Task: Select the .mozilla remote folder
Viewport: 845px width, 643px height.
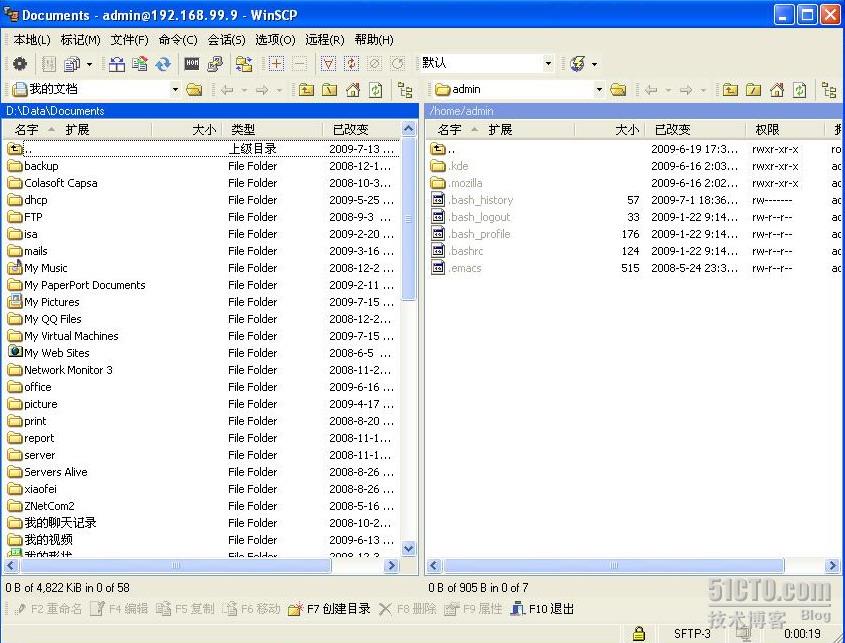Action: pos(457,183)
